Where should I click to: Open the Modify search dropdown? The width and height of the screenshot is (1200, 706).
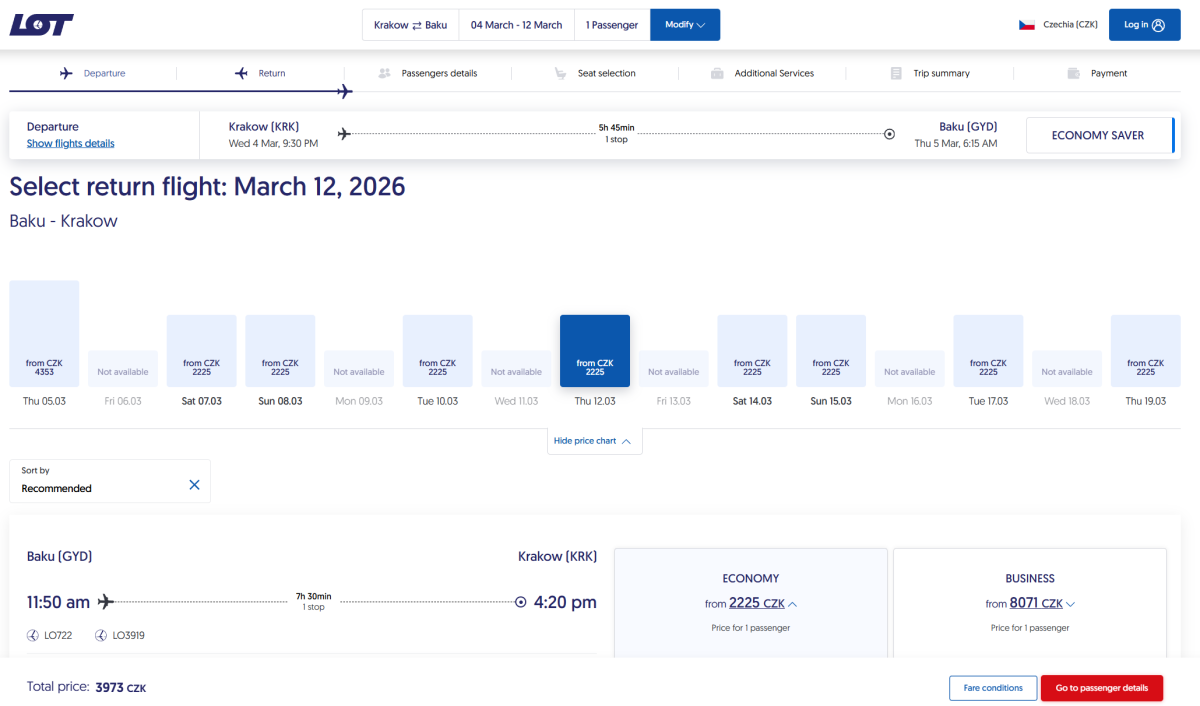tap(685, 25)
